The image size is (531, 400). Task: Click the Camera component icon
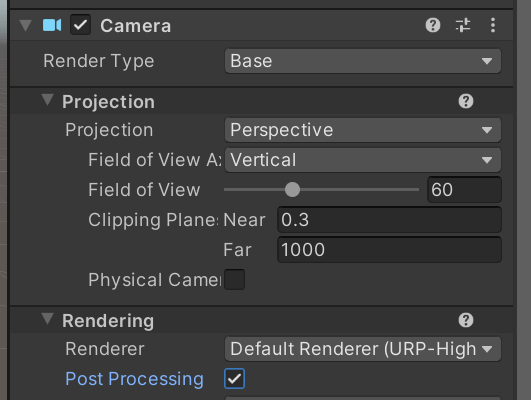[52, 25]
